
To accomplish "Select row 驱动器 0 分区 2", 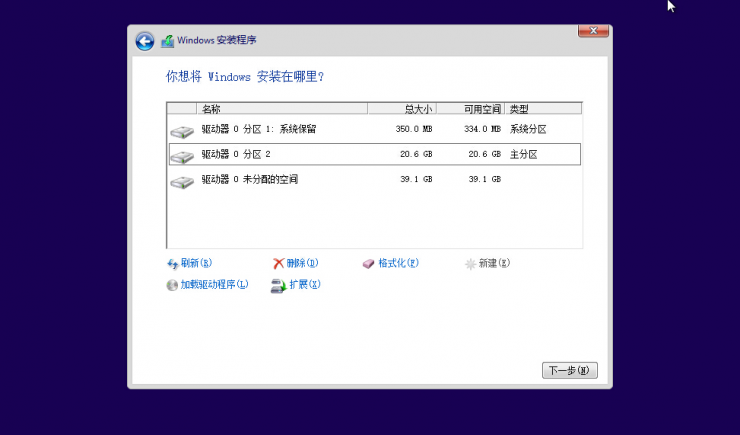I will [x=375, y=154].
